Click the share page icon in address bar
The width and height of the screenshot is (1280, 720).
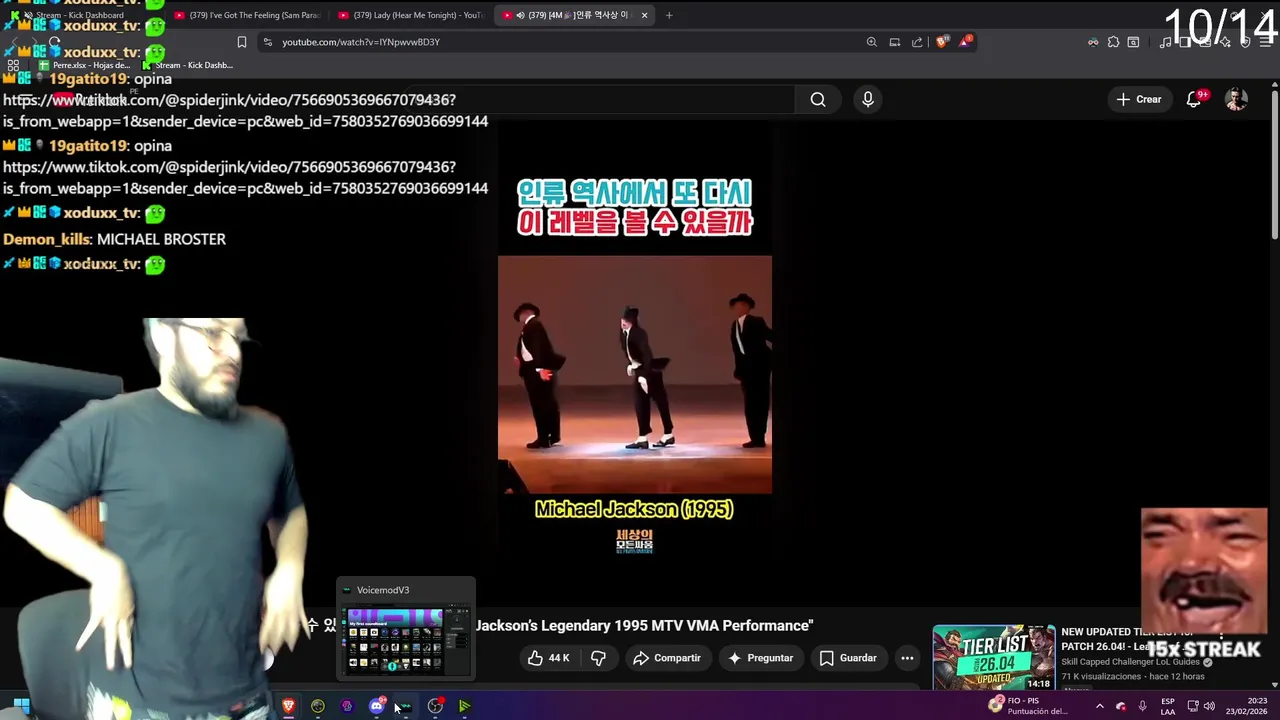click(x=917, y=42)
